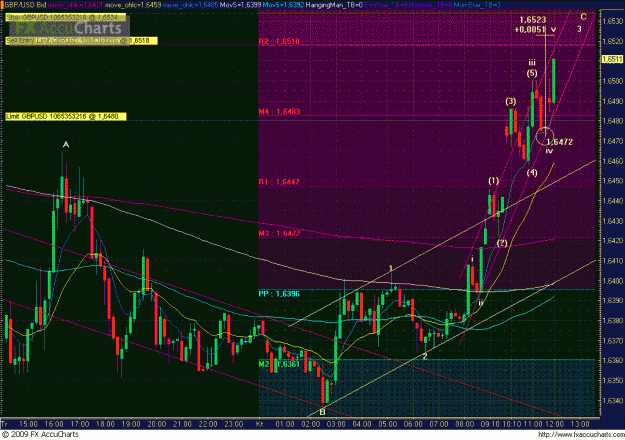Click the 1.6523 target price annotation
This screenshot has height=440, width=625.
[x=533, y=20]
